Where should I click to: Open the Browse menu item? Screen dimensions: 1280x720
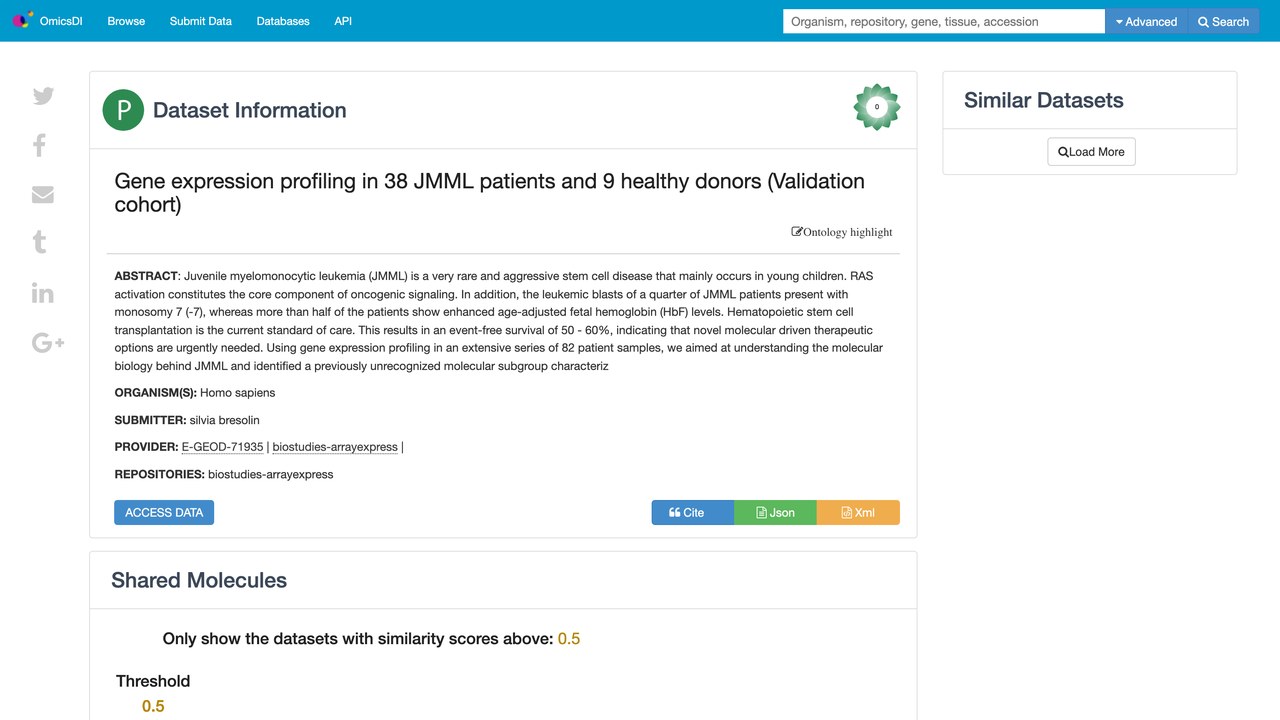[126, 21]
